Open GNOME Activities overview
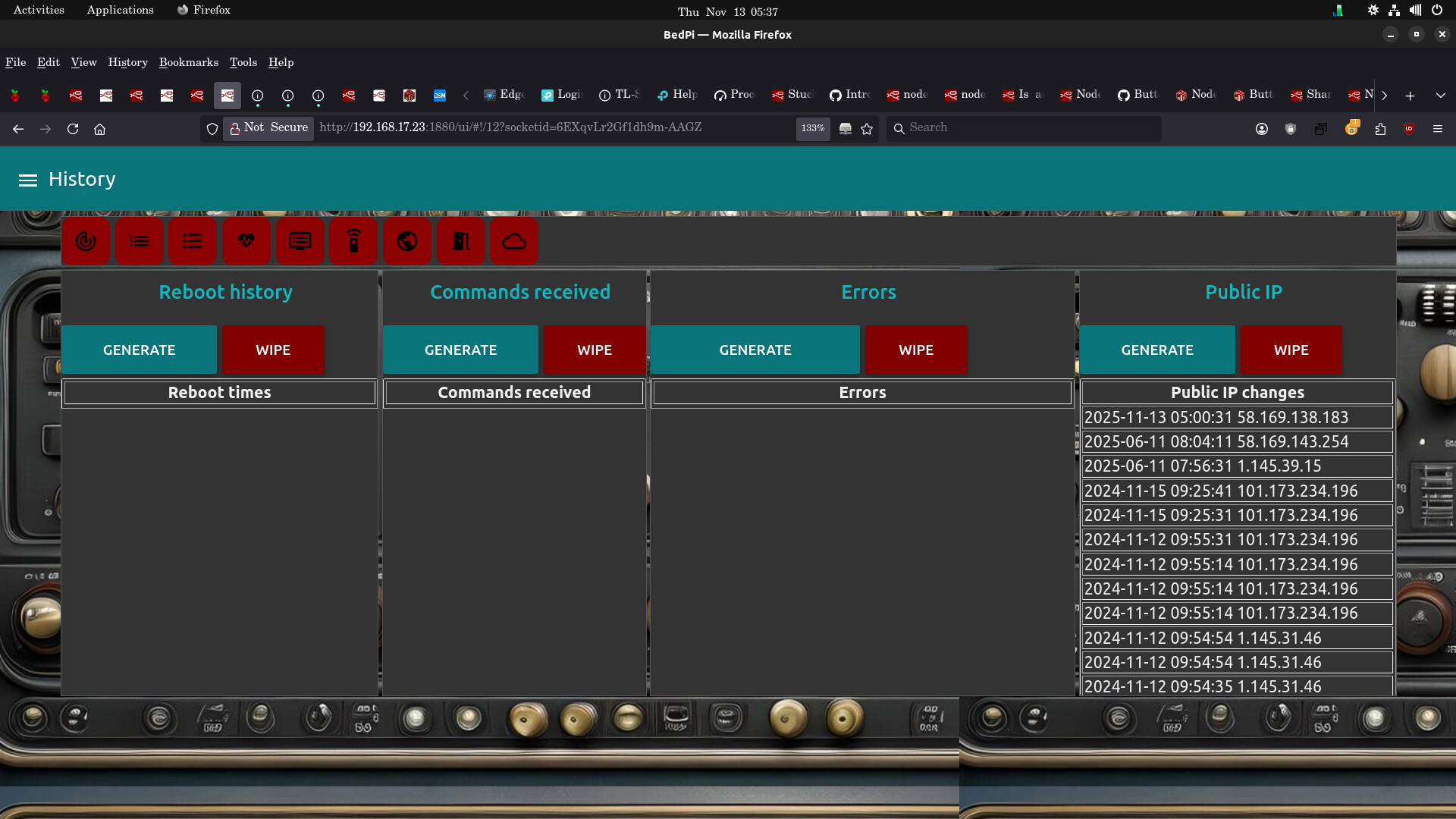The height and width of the screenshot is (819, 1456). 39,10
